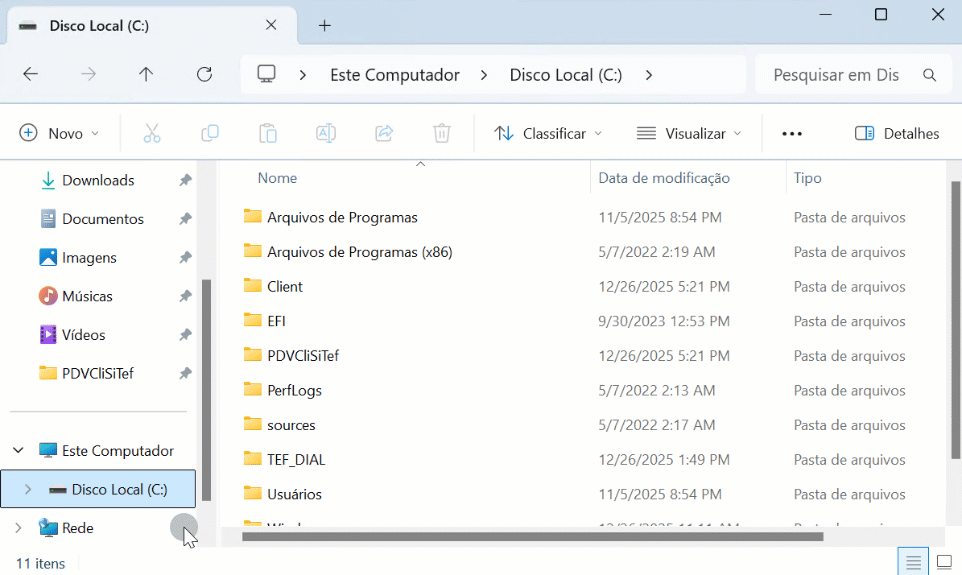Select the PerfLogs folder row

point(583,390)
